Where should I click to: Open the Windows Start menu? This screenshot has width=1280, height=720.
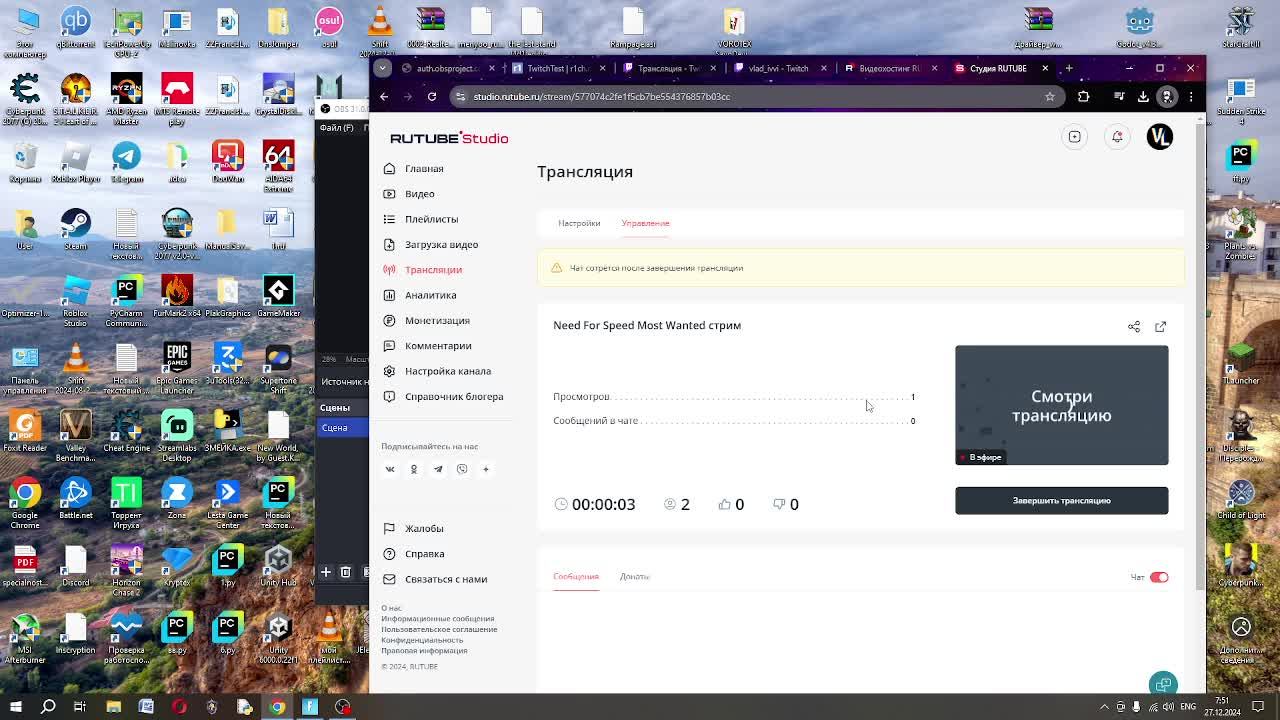tap(16, 707)
